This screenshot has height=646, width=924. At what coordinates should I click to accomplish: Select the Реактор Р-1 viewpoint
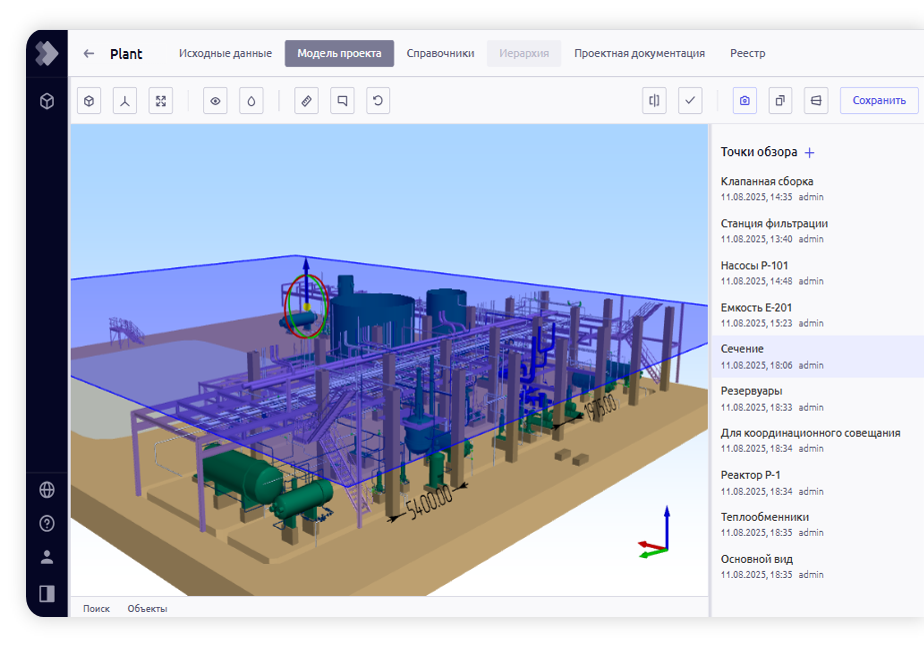point(818,483)
